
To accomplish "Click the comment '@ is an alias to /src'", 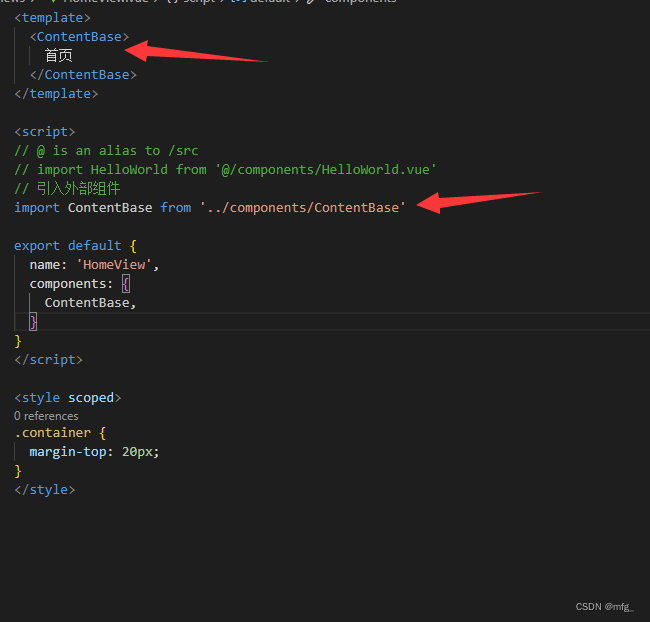I will (106, 151).
